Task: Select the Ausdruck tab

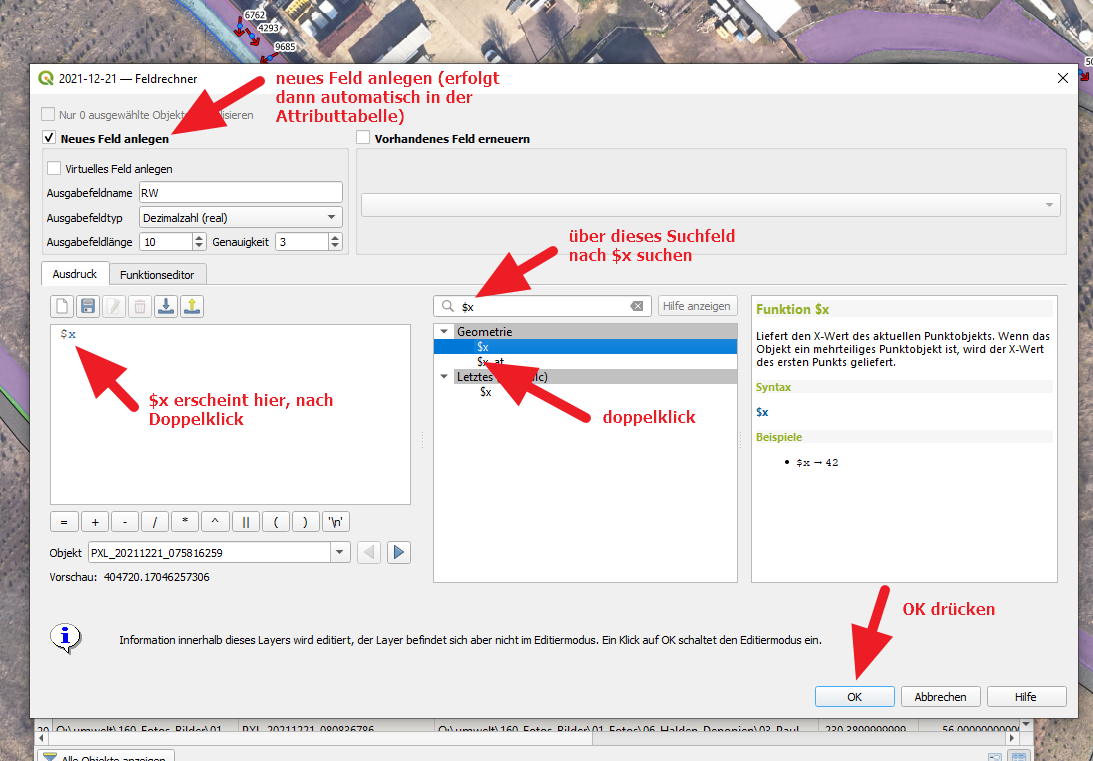Action: pos(74,274)
